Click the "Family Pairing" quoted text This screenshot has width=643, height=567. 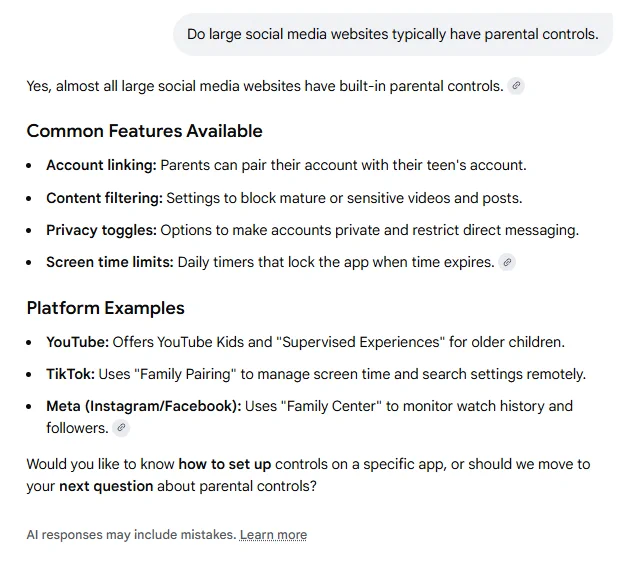pyautogui.click(x=185, y=374)
